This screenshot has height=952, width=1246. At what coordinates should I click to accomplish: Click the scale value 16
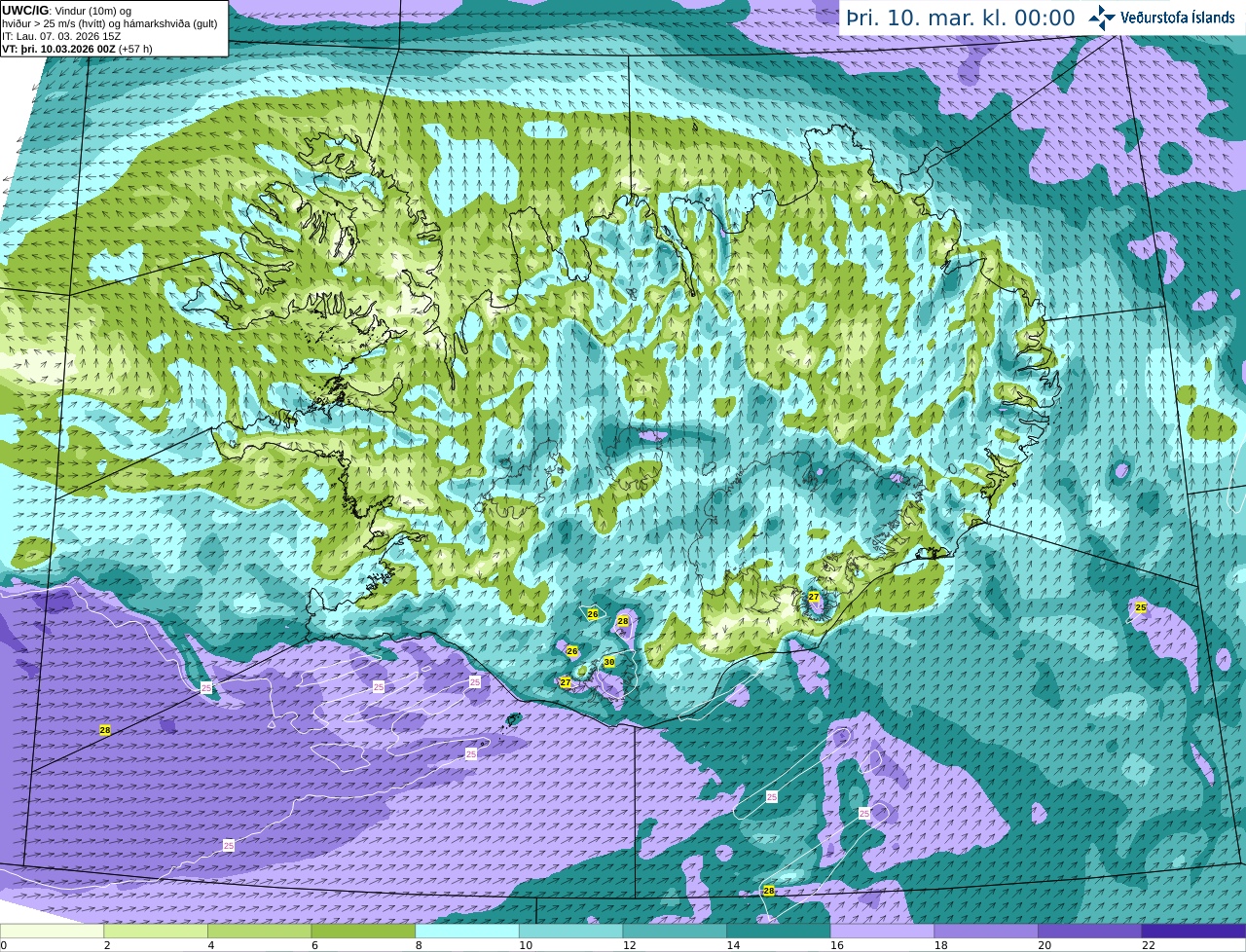837,945
